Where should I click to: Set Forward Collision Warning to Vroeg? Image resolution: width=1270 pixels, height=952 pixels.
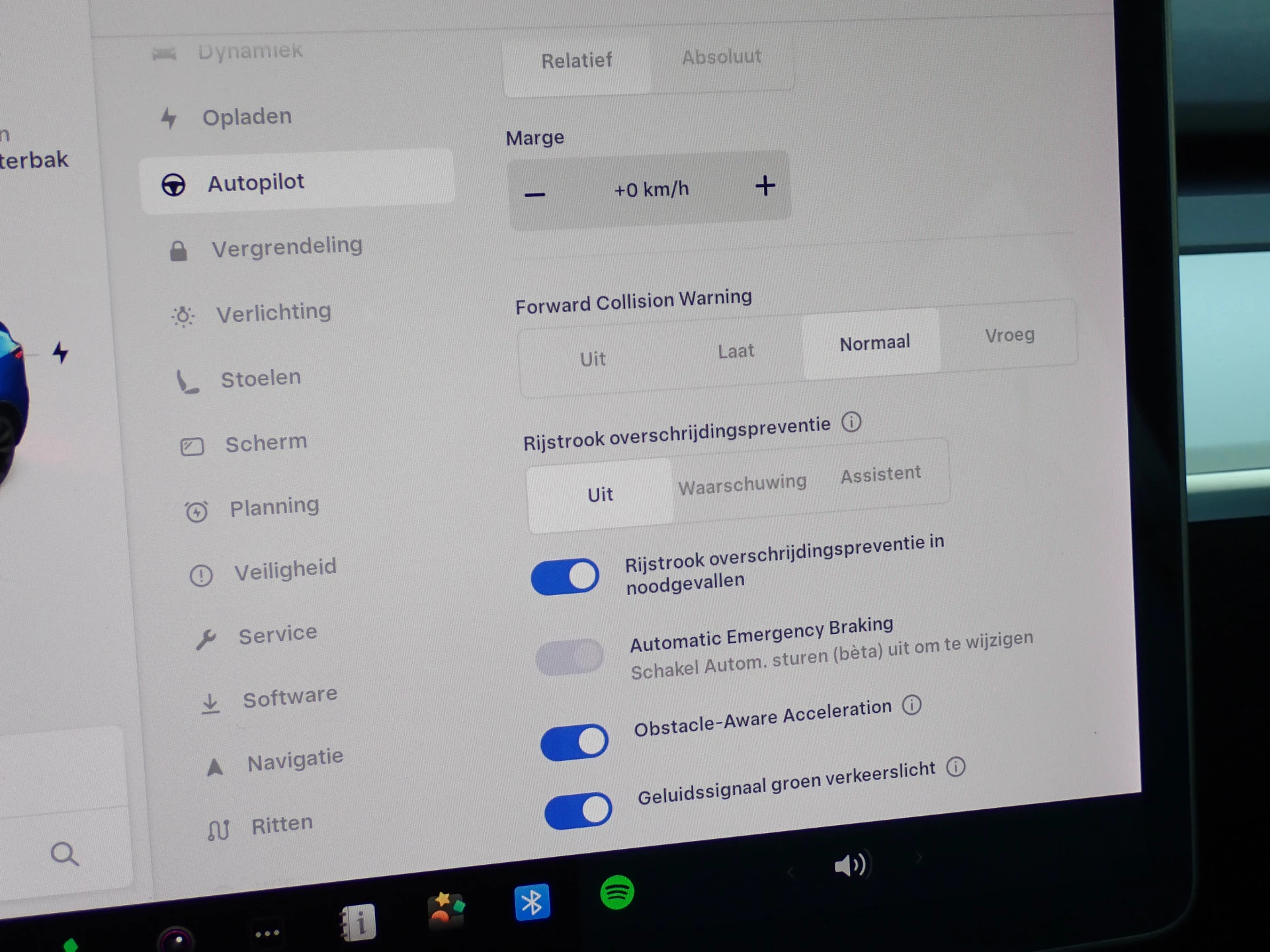click(1009, 335)
